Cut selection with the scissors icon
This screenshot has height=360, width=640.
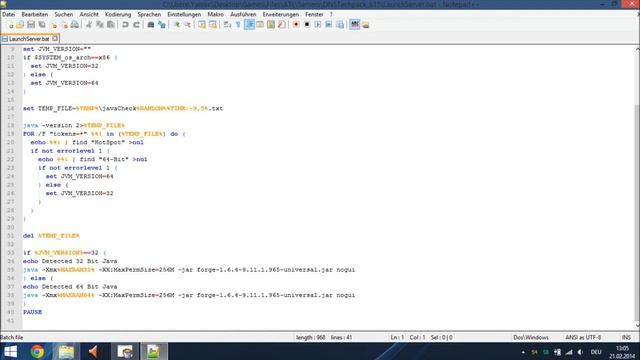[89, 25]
